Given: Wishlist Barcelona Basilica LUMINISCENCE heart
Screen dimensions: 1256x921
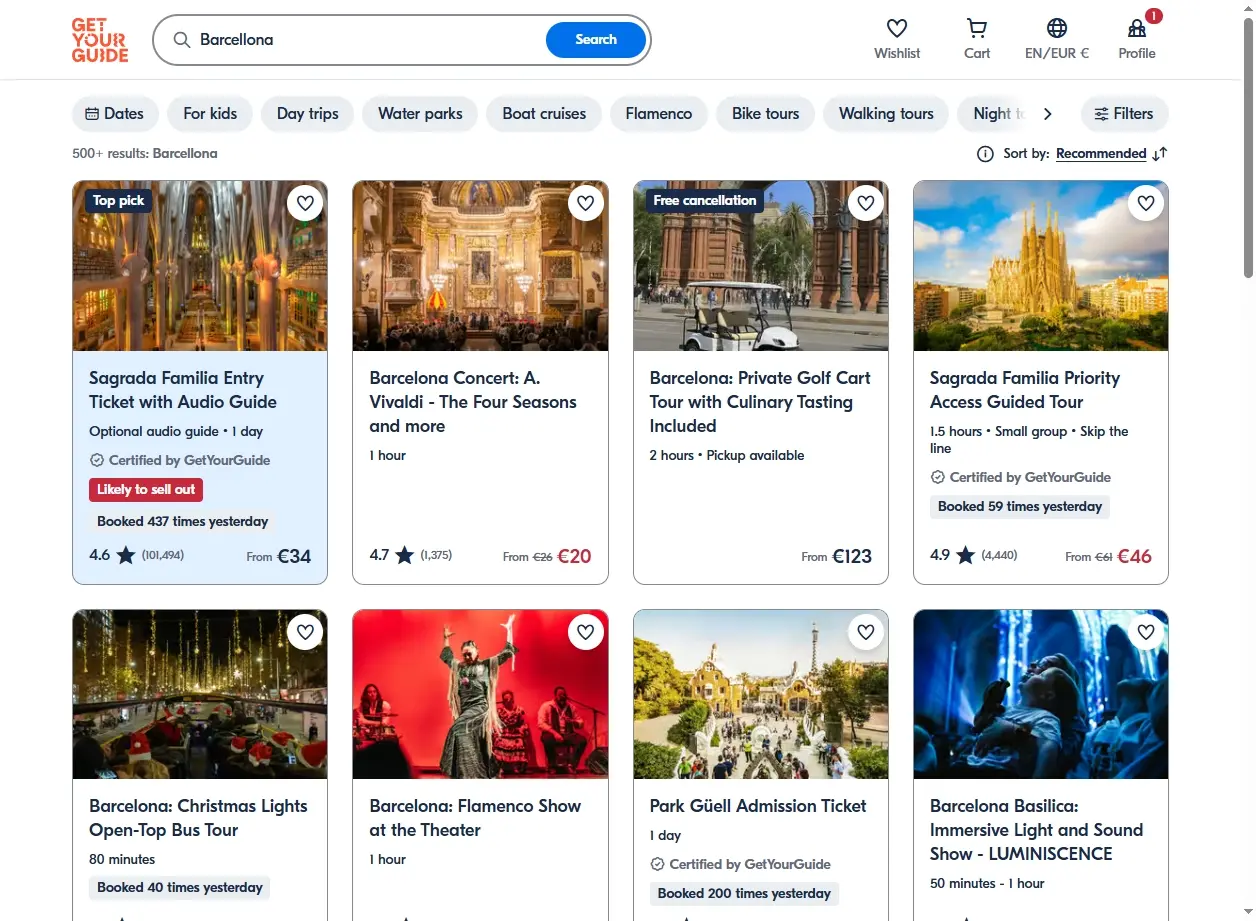Looking at the screenshot, I should pos(1146,632).
